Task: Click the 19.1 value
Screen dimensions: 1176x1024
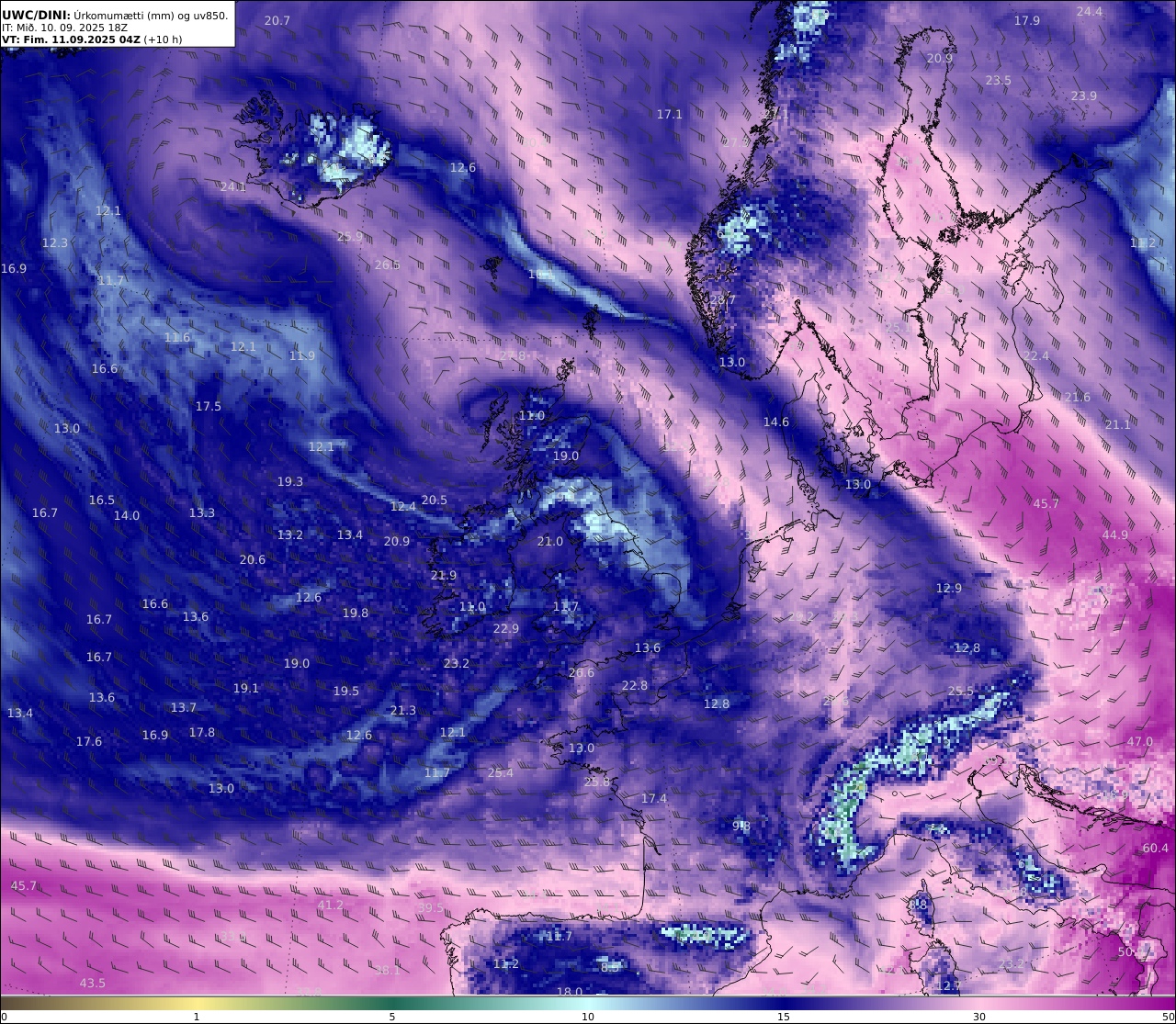Action: tap(245, 689)
